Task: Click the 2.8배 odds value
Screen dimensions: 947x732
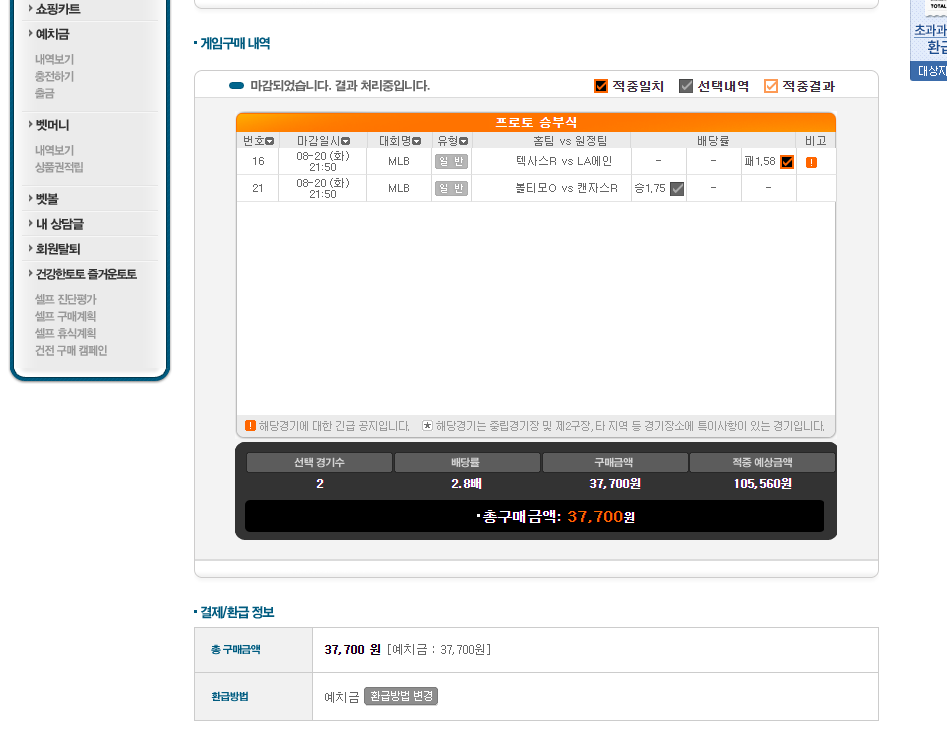Action: point(466,484)
